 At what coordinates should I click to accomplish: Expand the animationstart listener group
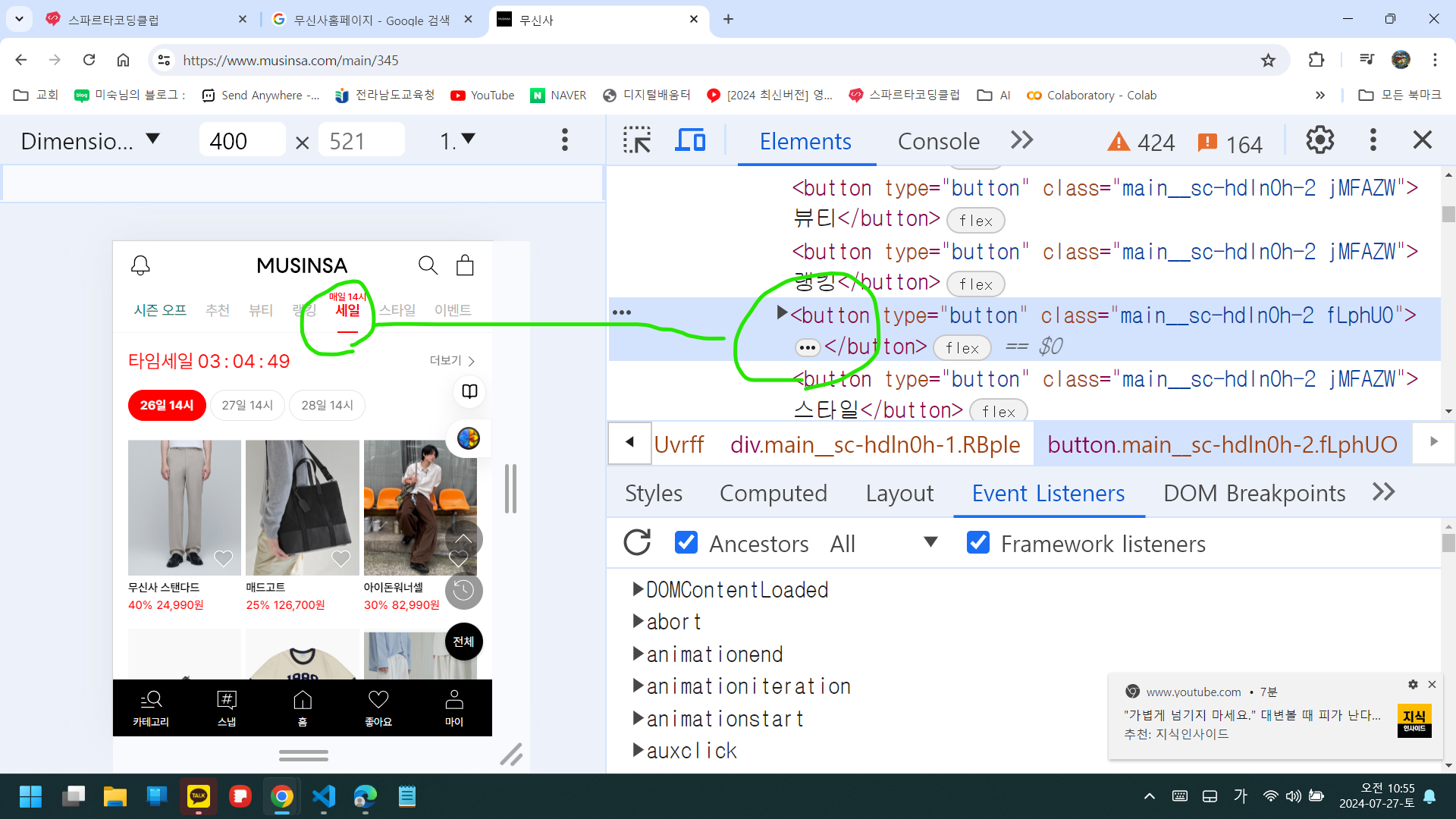pos(638,718)
